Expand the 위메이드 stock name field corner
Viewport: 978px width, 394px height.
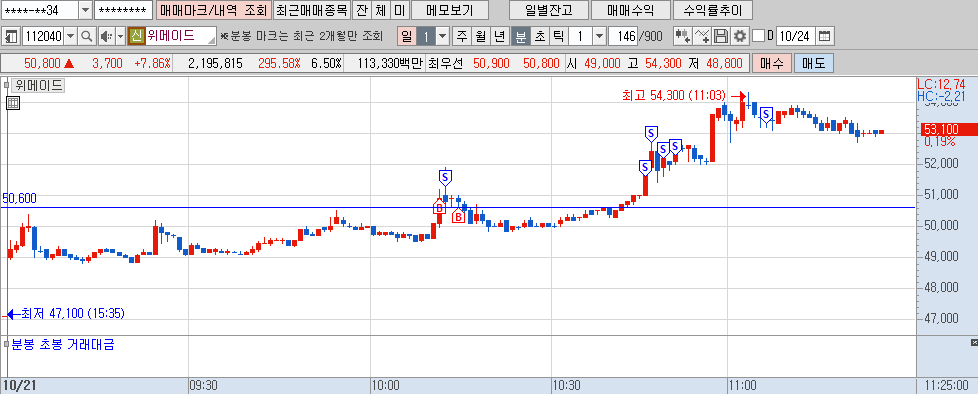tap(211, 40)
